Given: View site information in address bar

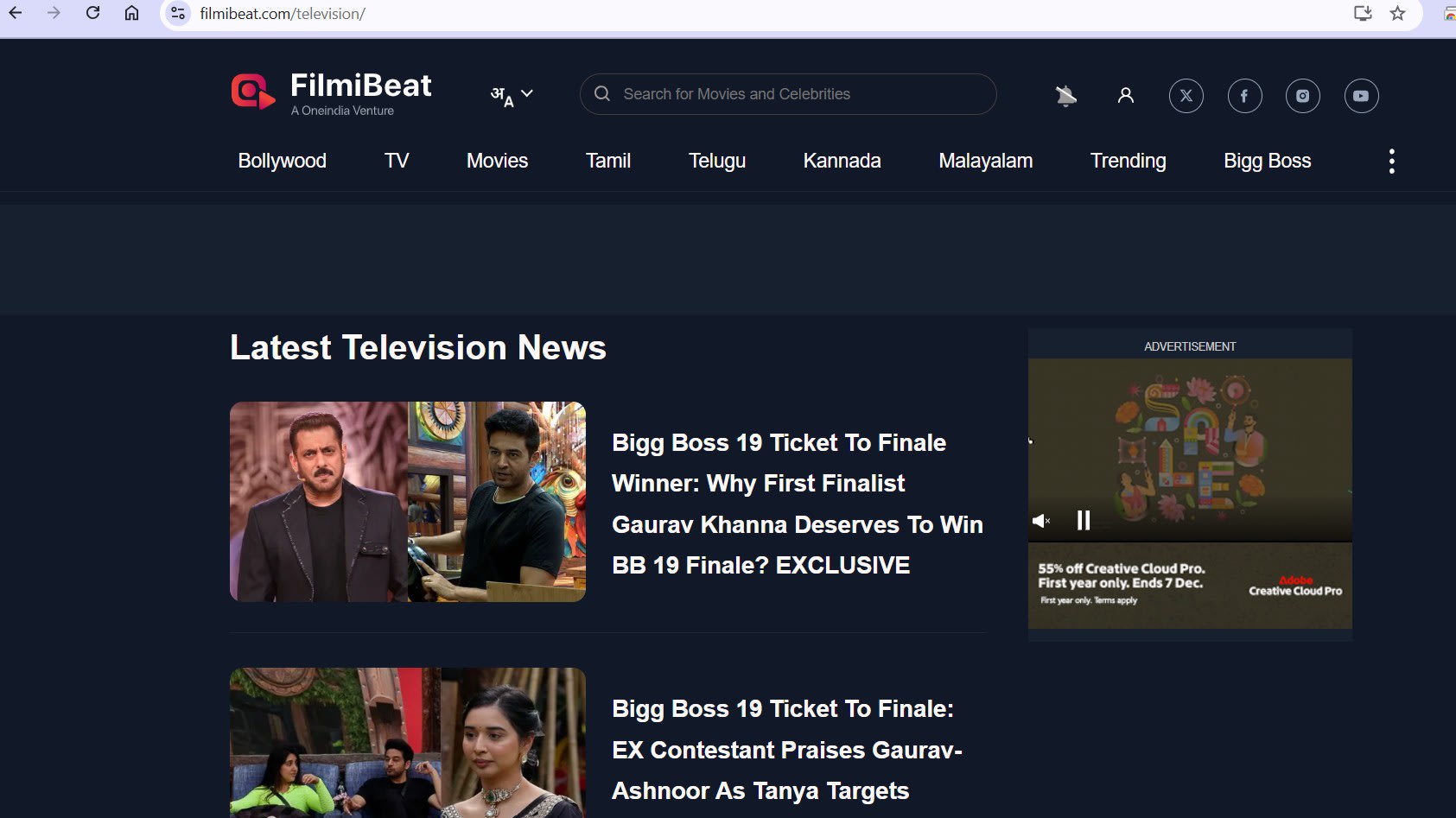Looking at the screenshot, I should tap(178, 13).
